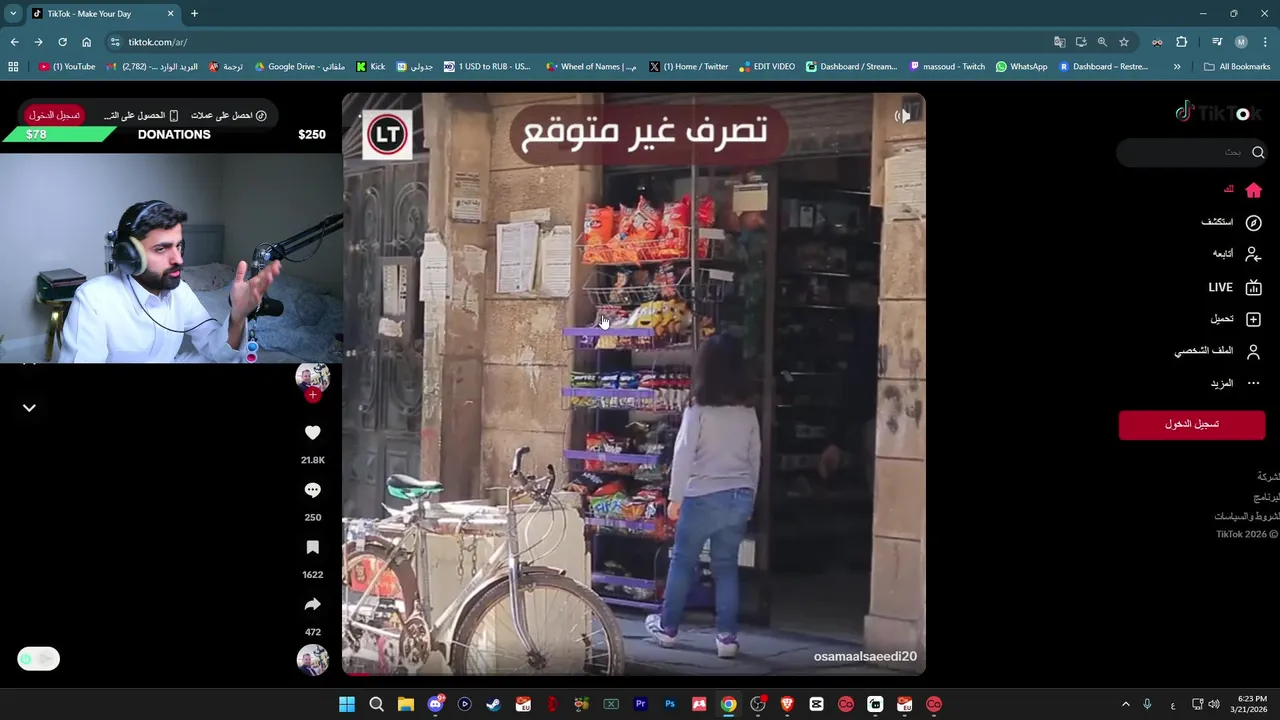
Task: Click Get app (الحصول على) button
Action: pyautogui.click(x=141, y=115)
